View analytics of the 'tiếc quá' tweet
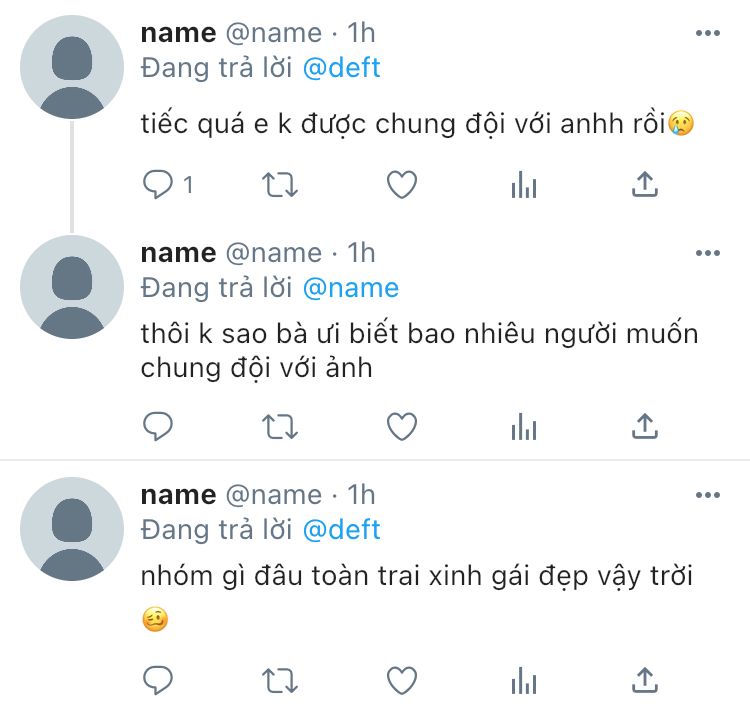The image size is (750, 708). coord(524,184)
